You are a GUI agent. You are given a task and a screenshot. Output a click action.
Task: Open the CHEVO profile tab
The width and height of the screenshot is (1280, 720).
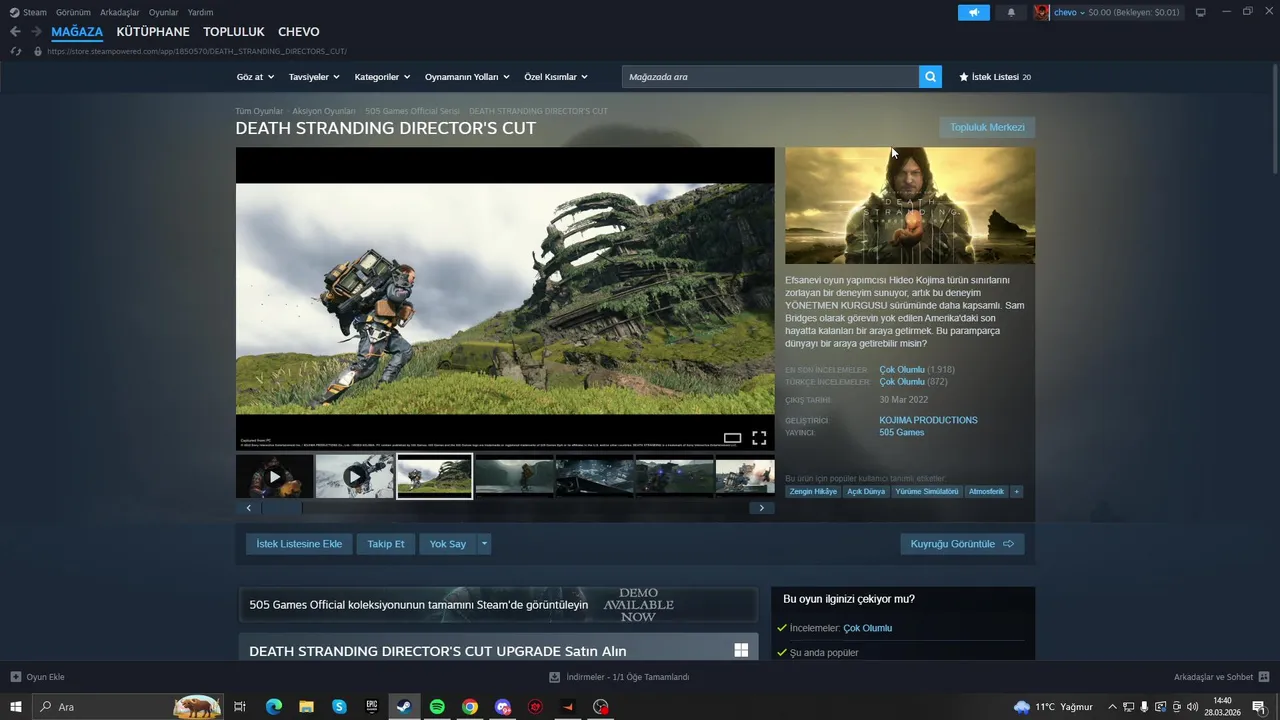(299, 32)
